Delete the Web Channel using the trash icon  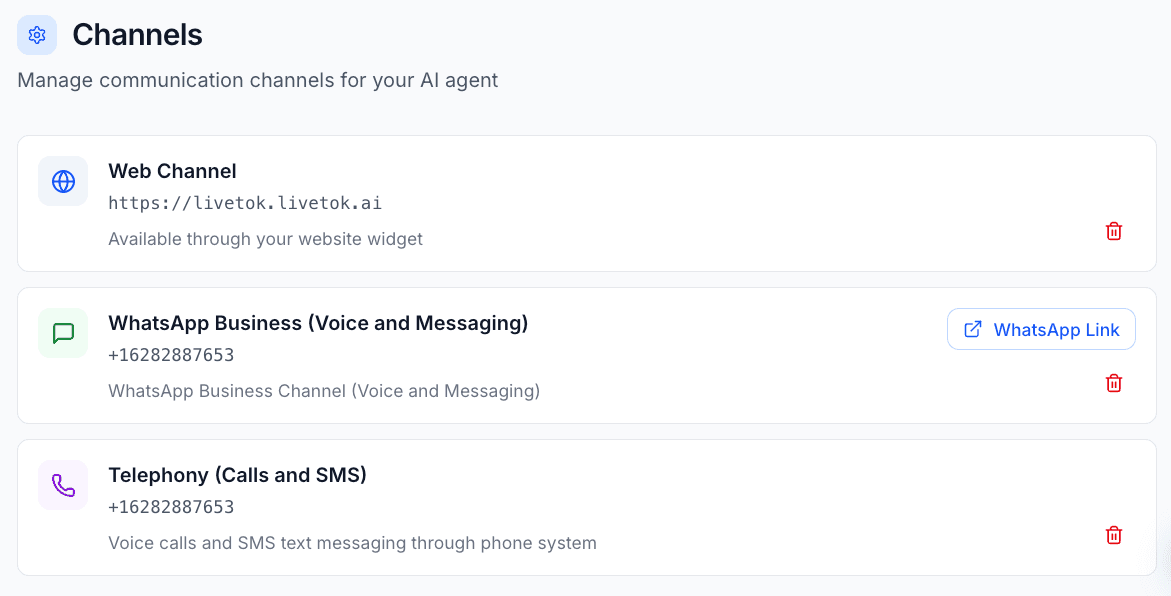1113,231
